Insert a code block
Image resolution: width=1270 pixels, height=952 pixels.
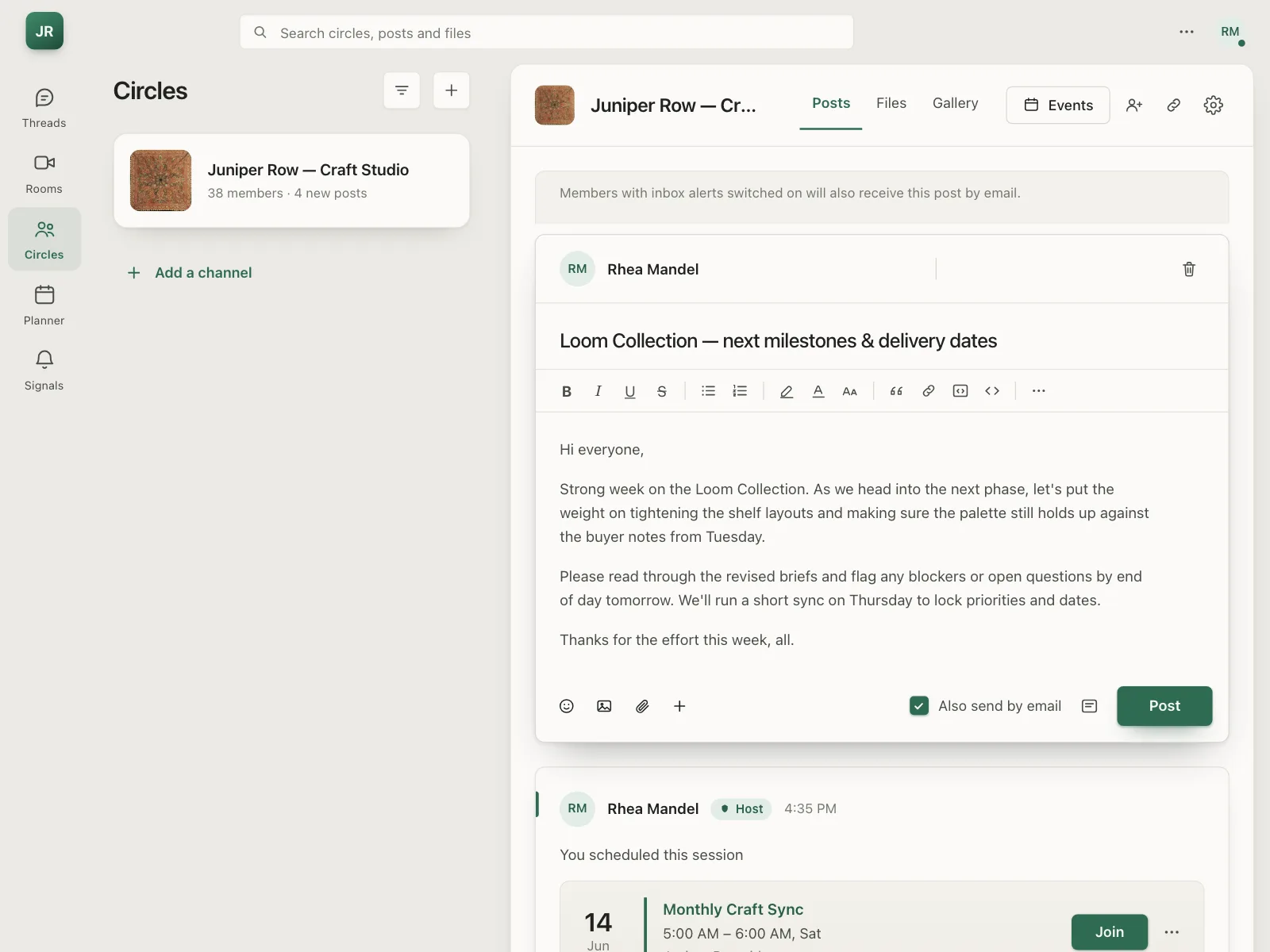click(960, 391)
